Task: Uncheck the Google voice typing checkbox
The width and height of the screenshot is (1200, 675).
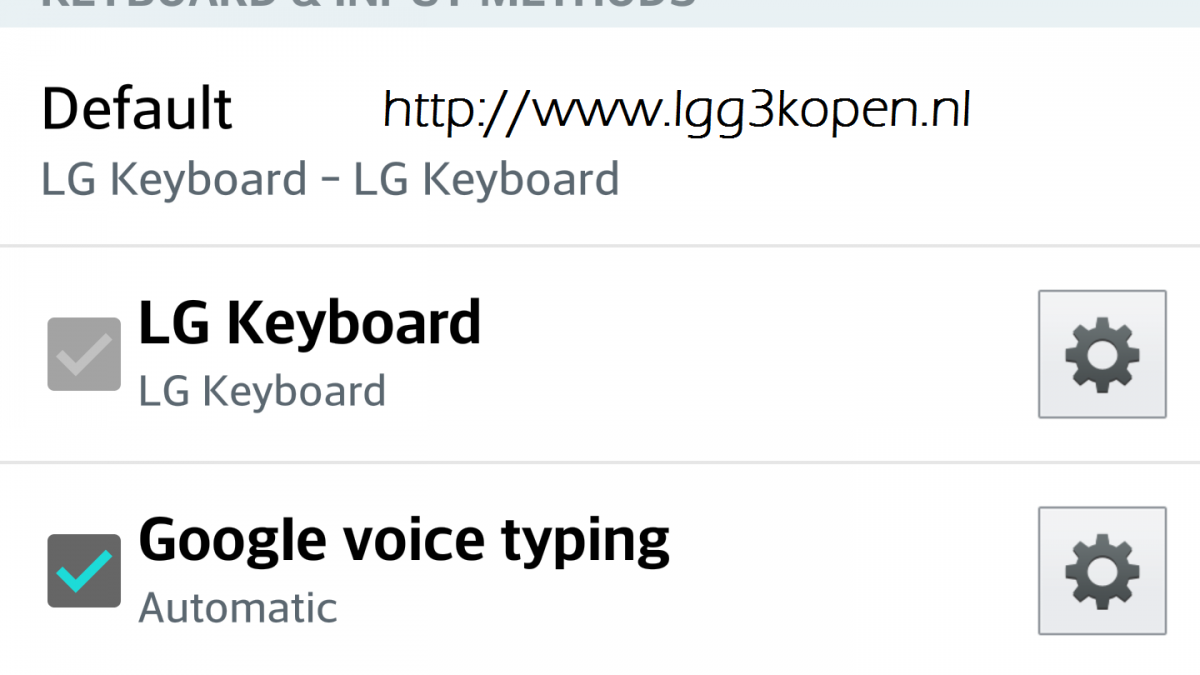Action: click(84, 570)
